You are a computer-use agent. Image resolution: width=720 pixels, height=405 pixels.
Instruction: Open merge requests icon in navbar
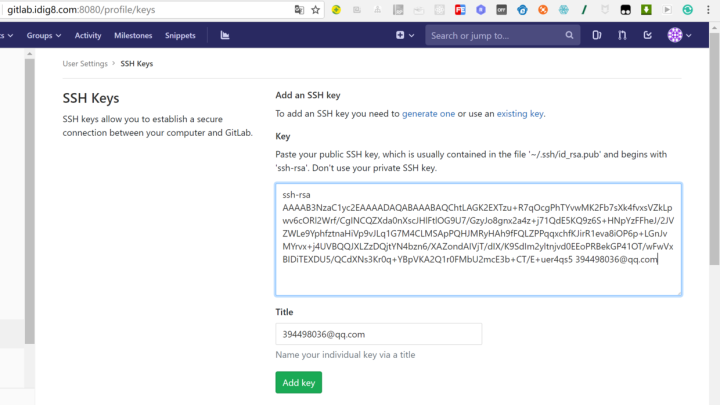622,35
